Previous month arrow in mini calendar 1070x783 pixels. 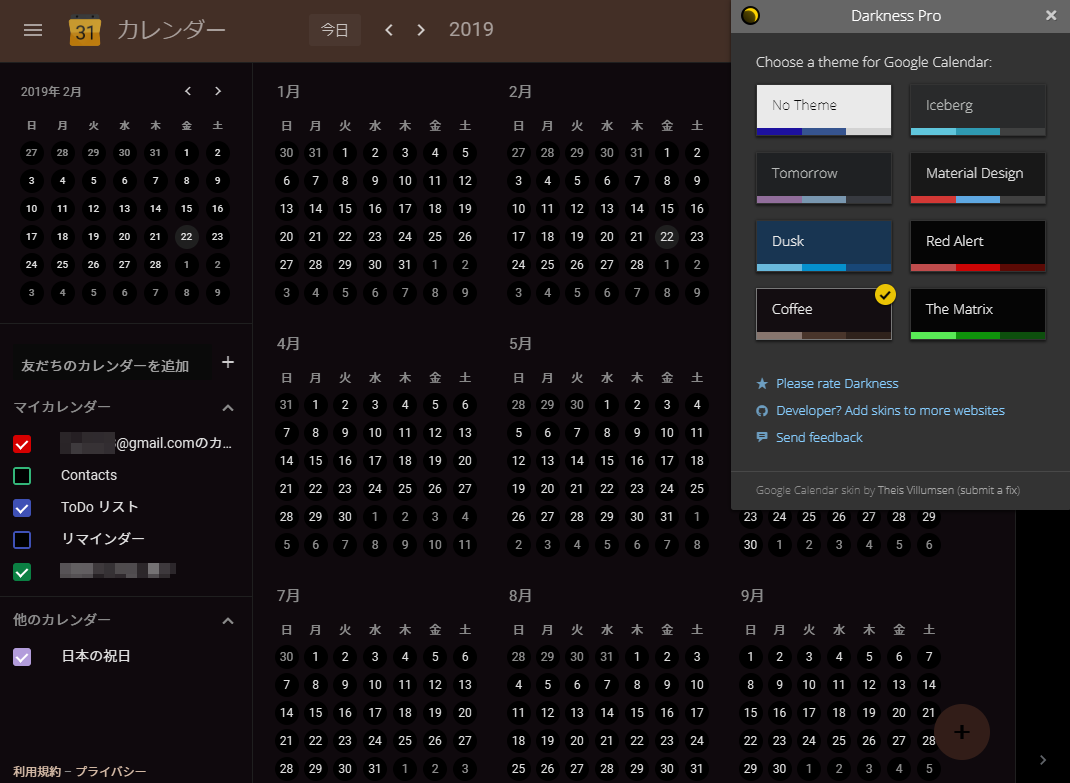pyautogui.click(x=188, y=91)
